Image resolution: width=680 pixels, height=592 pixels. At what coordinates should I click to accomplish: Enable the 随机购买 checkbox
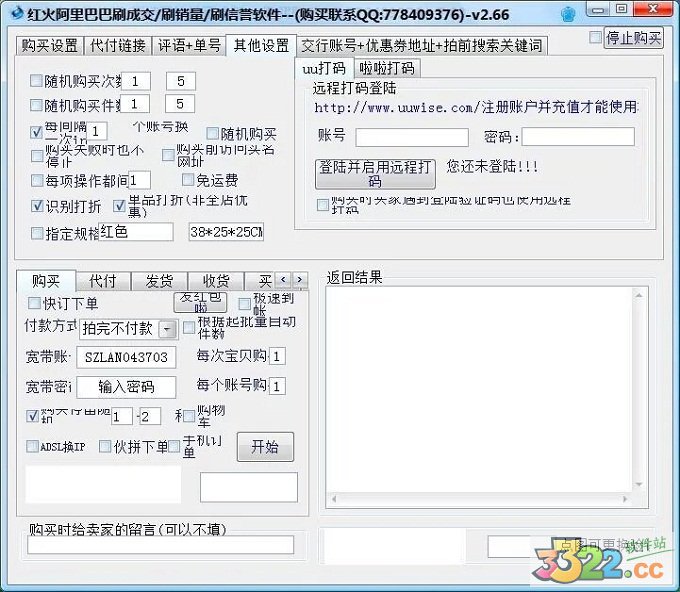tap(212, 134)
